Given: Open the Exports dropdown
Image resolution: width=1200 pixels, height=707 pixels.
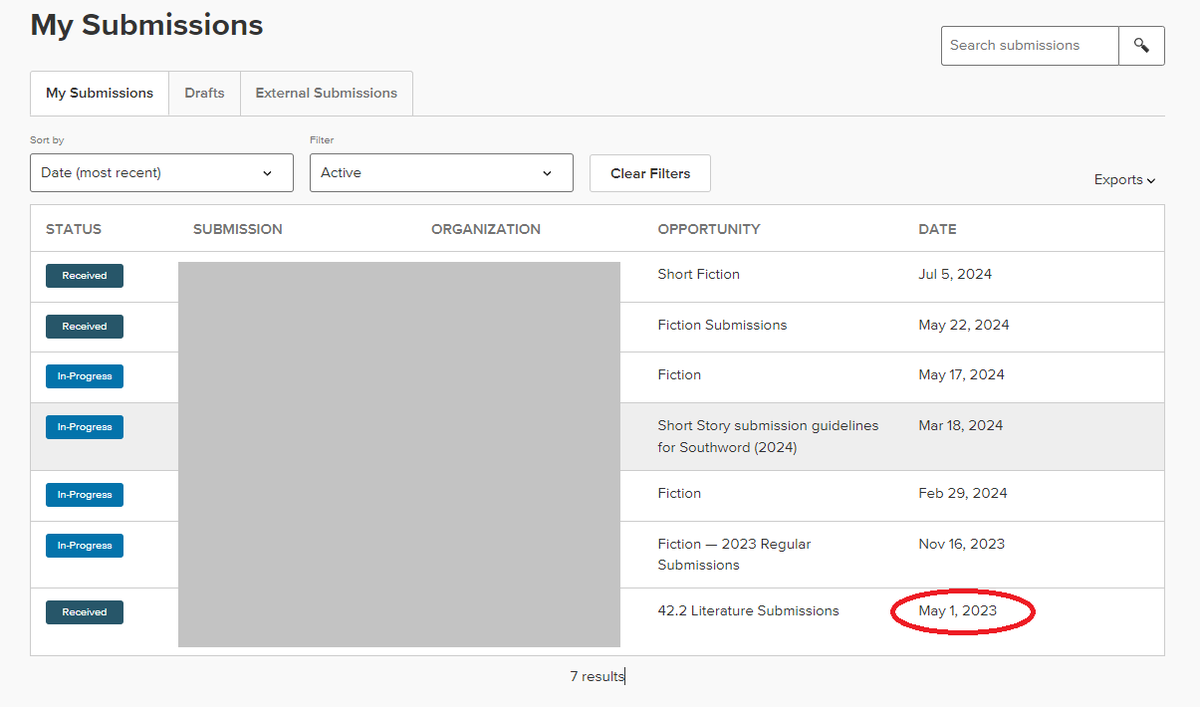Looking at the screenshot, I should click(x=1124, y=179).
